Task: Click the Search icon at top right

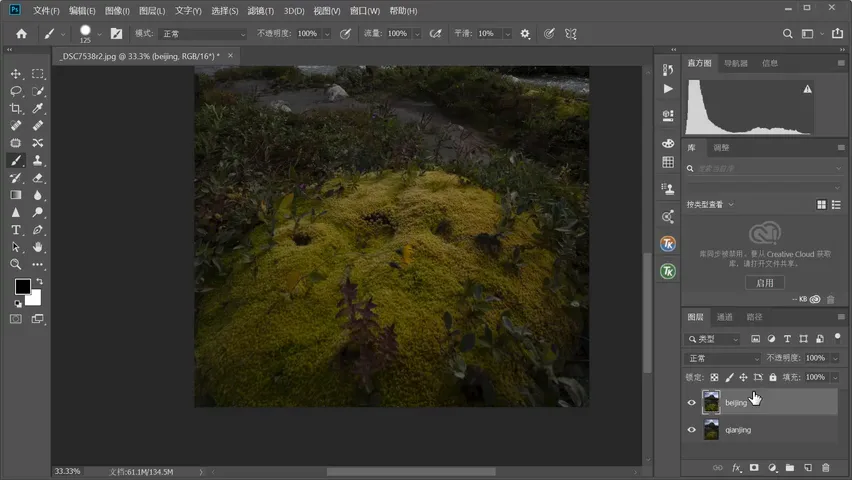Action: point(787,34)
